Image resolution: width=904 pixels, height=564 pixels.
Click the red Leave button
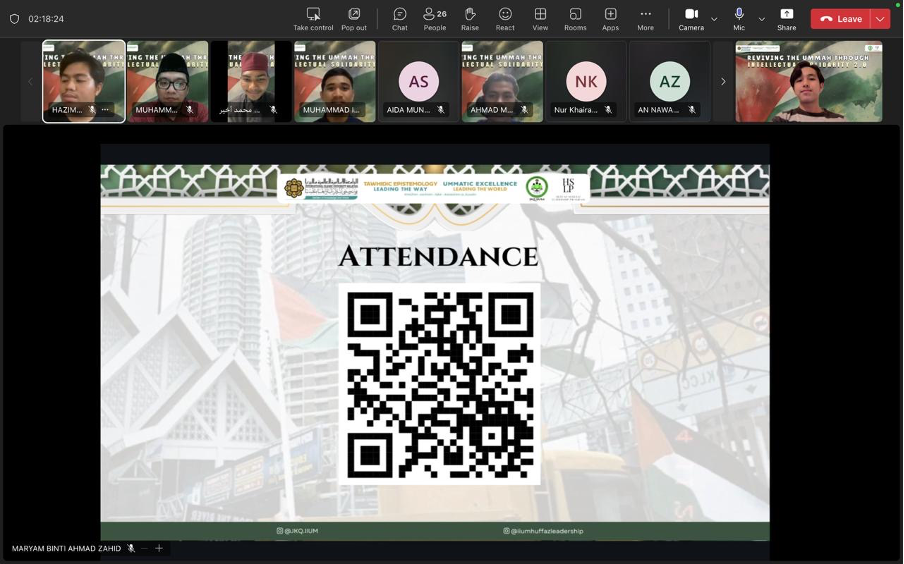[840, 19]
